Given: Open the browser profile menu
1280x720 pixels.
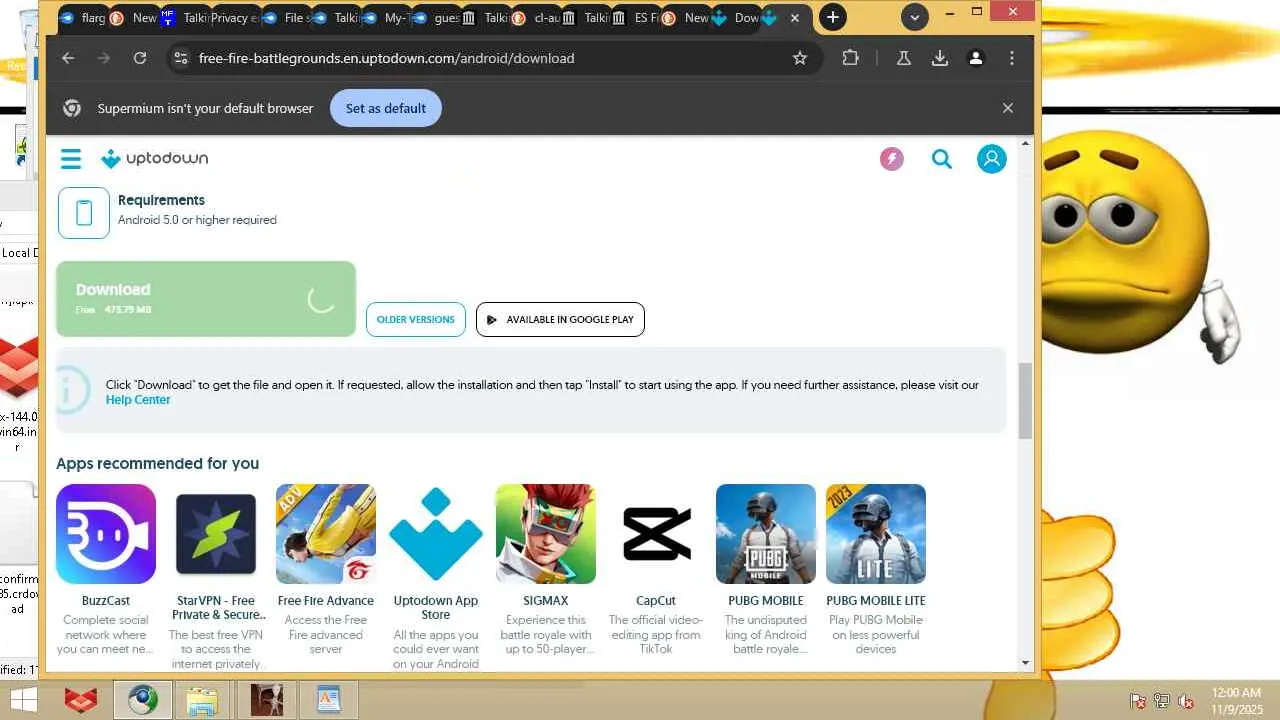Looking at the screenshot, I should pyautogui.click(x=976, y=58).
